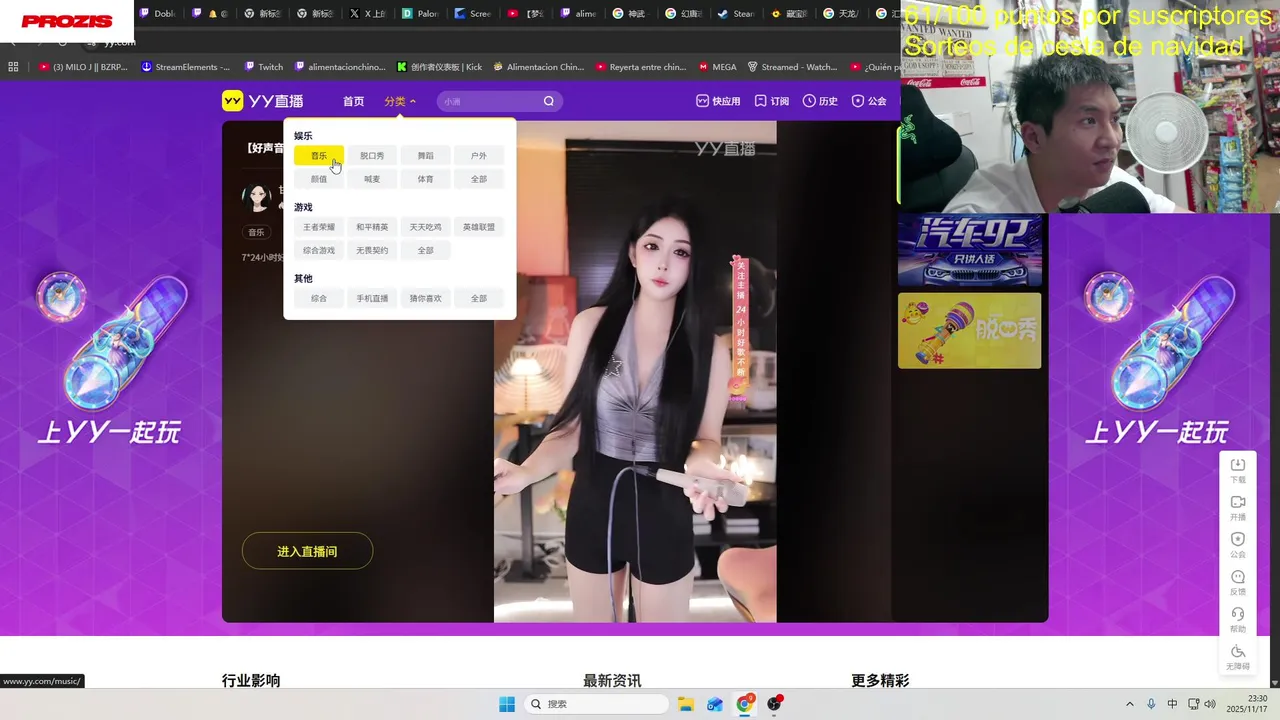This screenshot has width=1280, height=720.
Task: Click the featured live stream video
Action: pyautogui.click(x=635, y=371)
